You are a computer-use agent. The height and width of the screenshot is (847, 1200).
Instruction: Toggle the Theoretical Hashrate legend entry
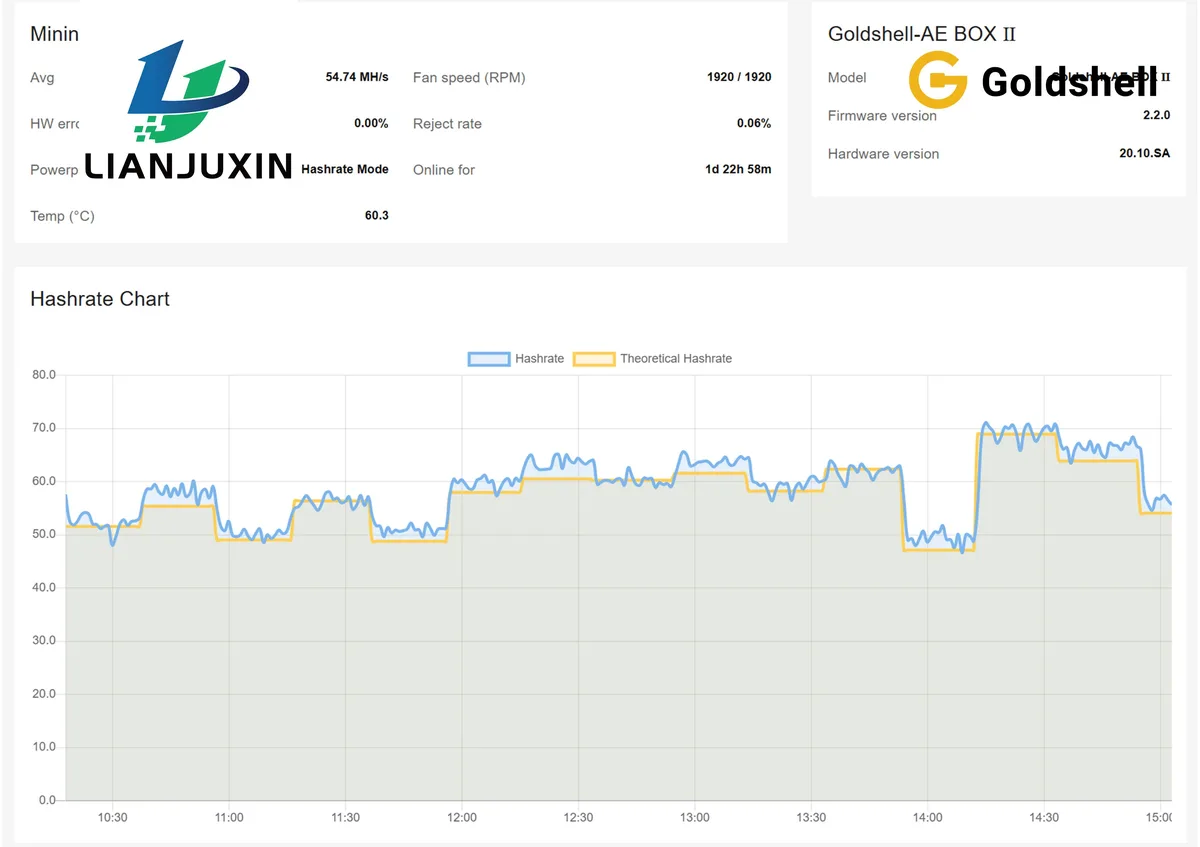point(653,358)
